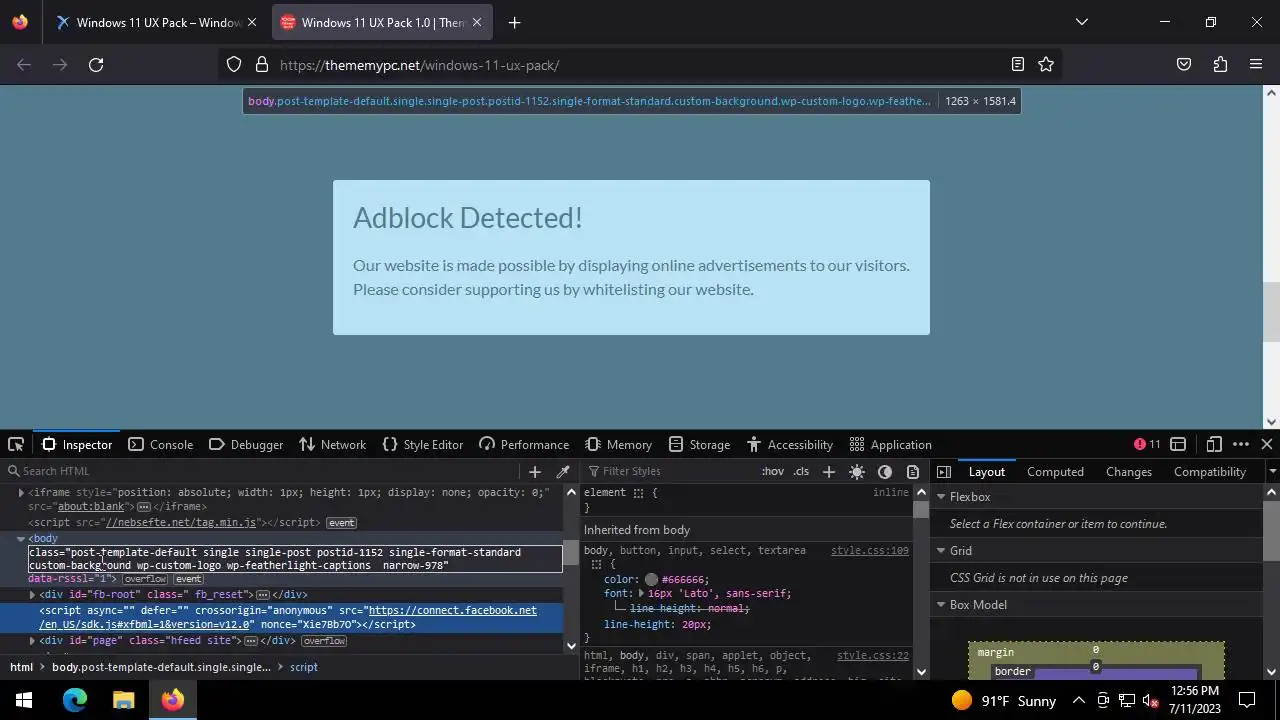
Task: Click #666666 color swatch circle
Action: pyautogui.click(x=651, y=580)
